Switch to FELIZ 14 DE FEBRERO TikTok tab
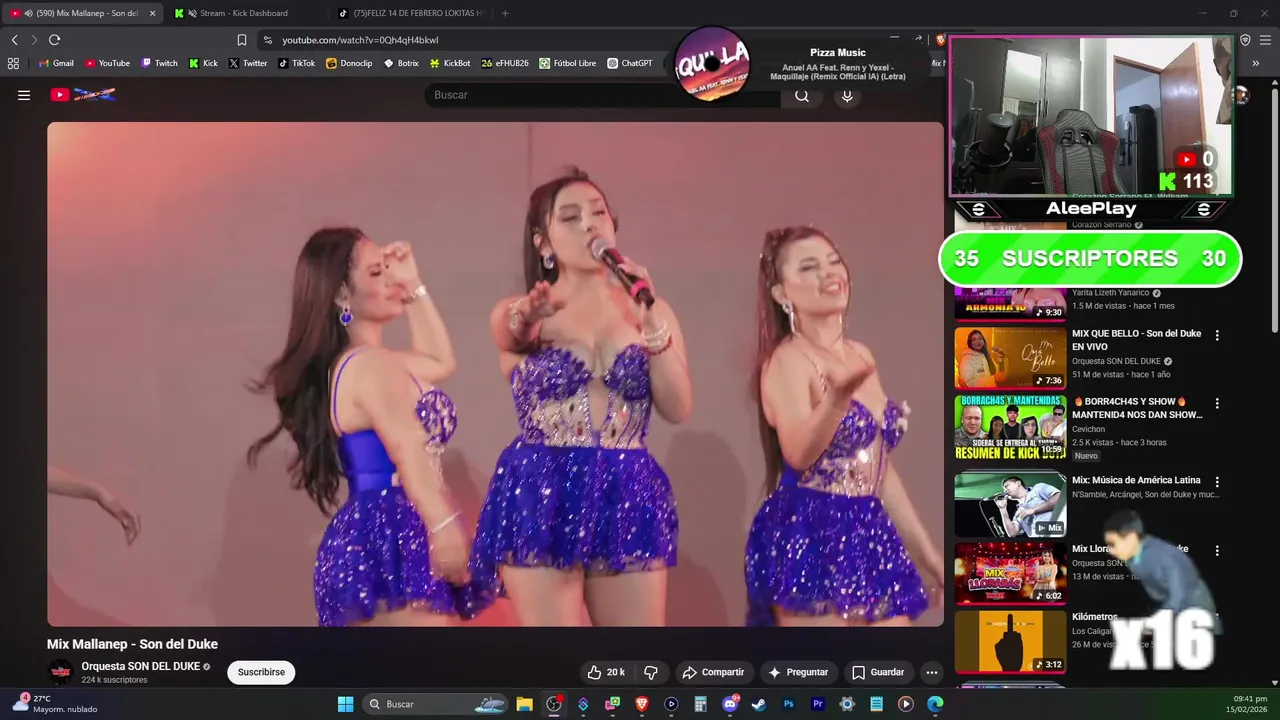This screenshot has width=1280, height=720. pyautogui.click(x=412, y=13)
